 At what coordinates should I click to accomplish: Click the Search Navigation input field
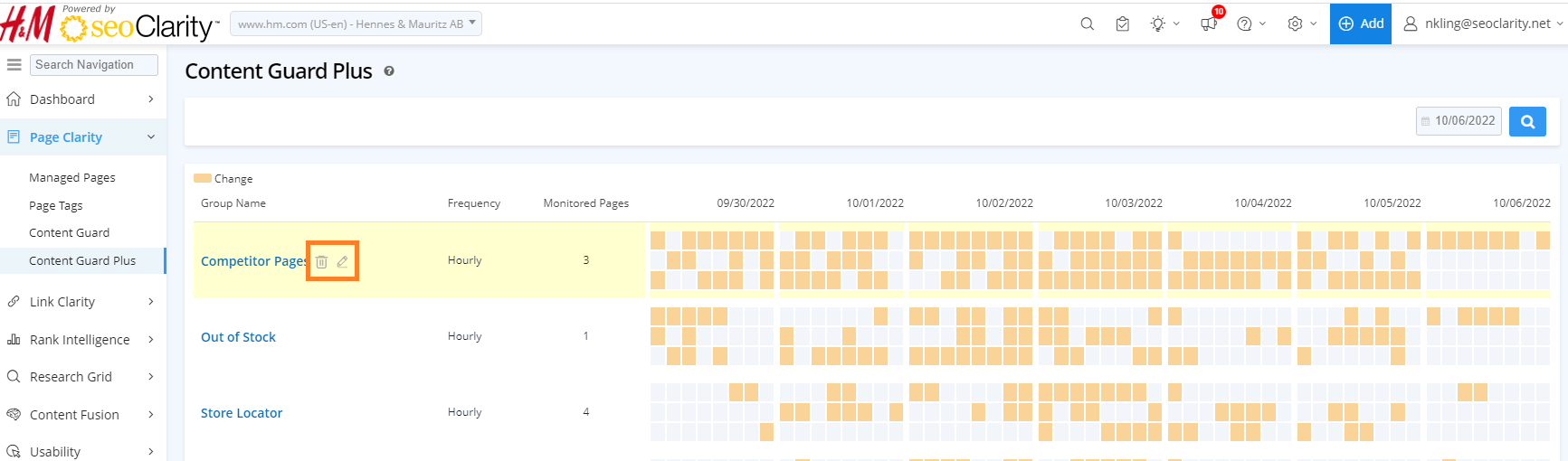point(94,65)
